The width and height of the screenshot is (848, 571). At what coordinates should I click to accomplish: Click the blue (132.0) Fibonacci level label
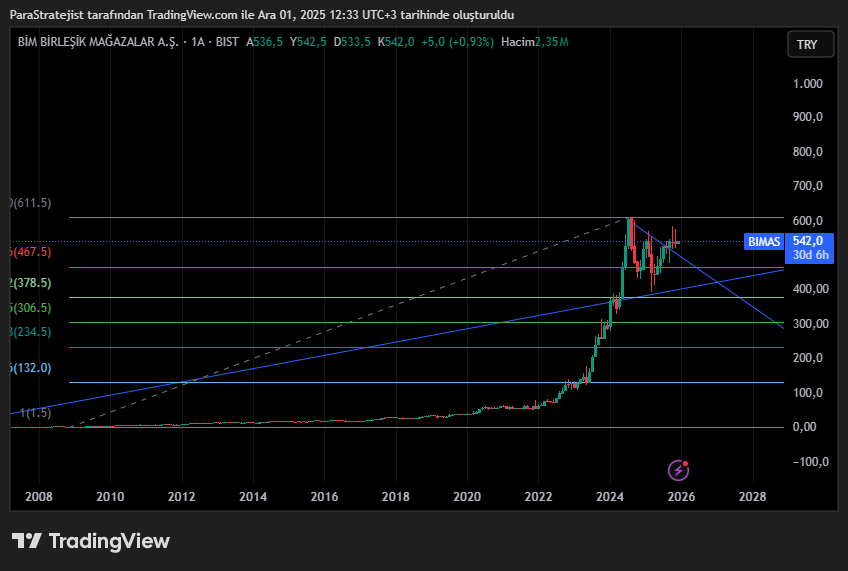tap(31, 368)
